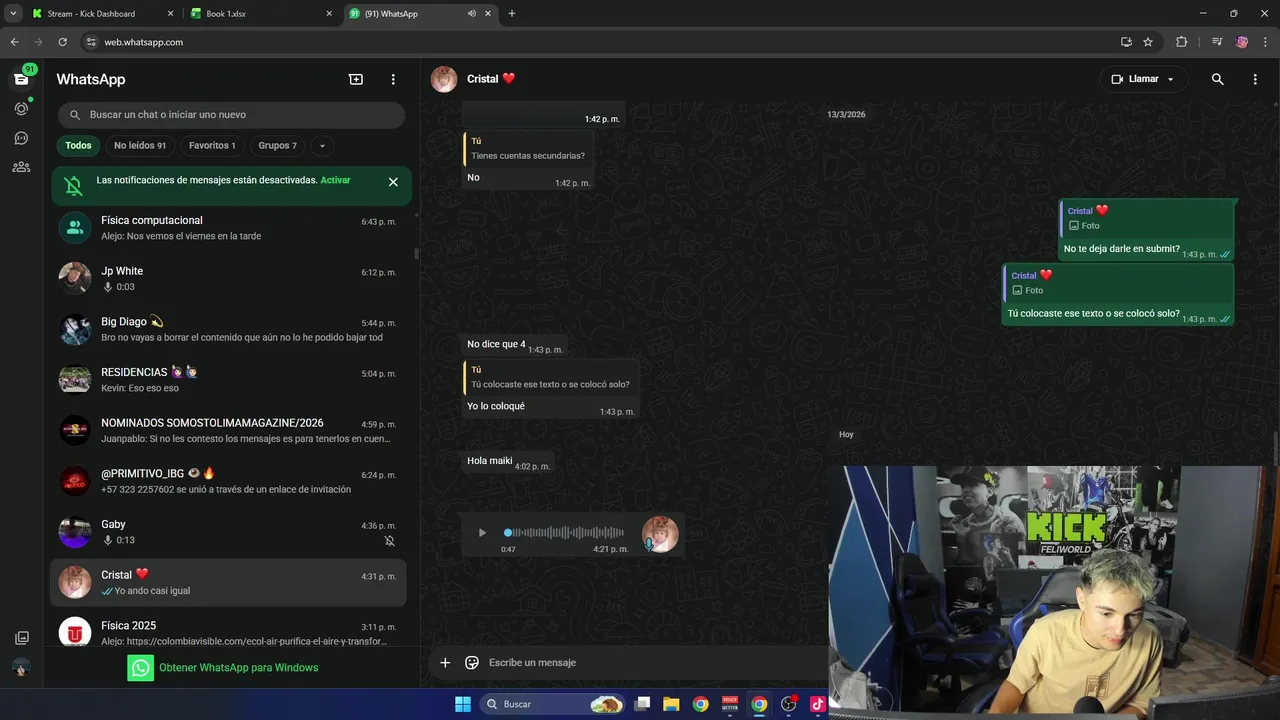Open File Explorer from the taskbar
This screenshot has height=720, width=1280.
[671, 704]
